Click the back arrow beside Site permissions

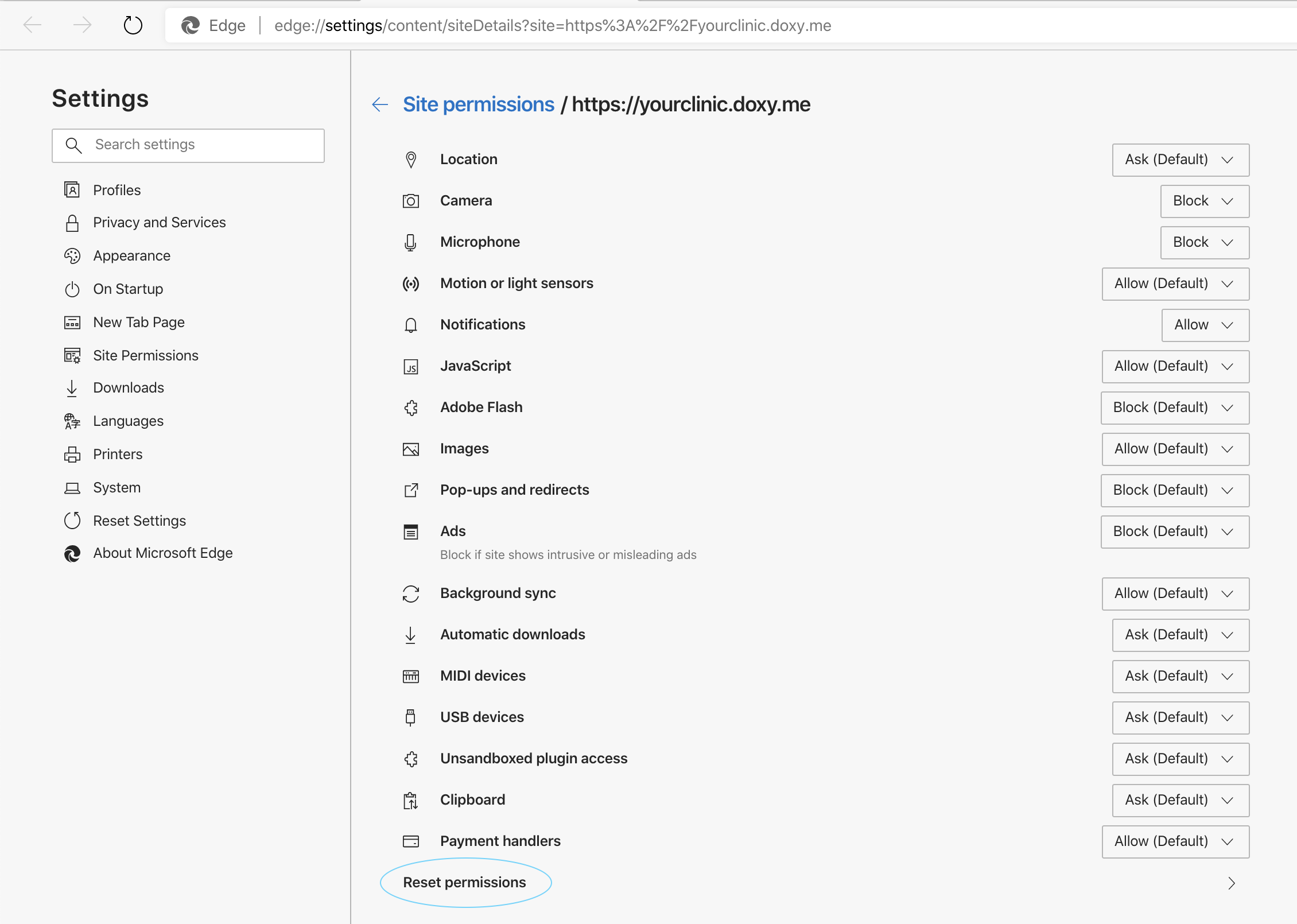tap(380, 104)
